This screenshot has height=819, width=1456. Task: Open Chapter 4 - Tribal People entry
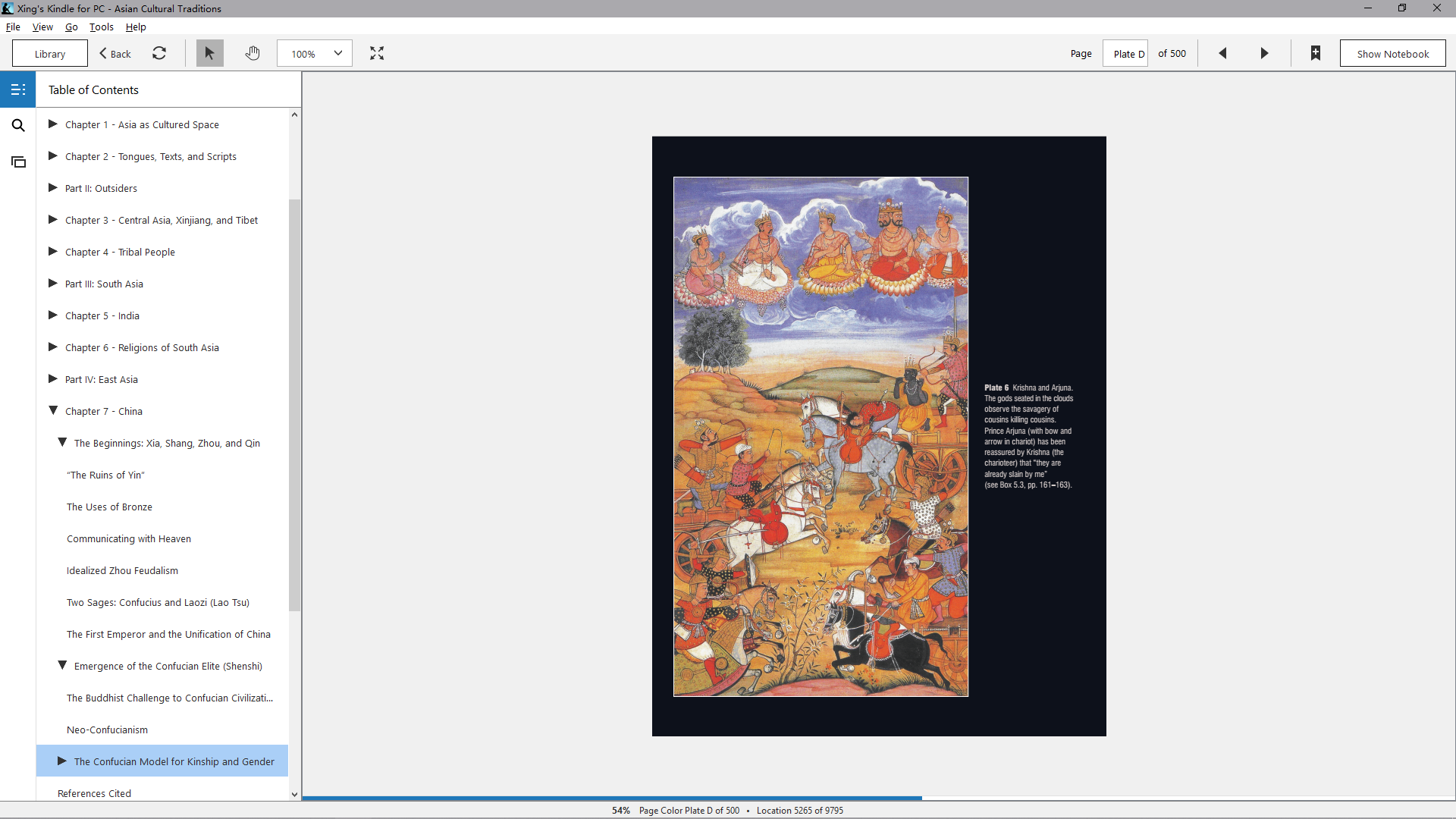tap(120, 252)
